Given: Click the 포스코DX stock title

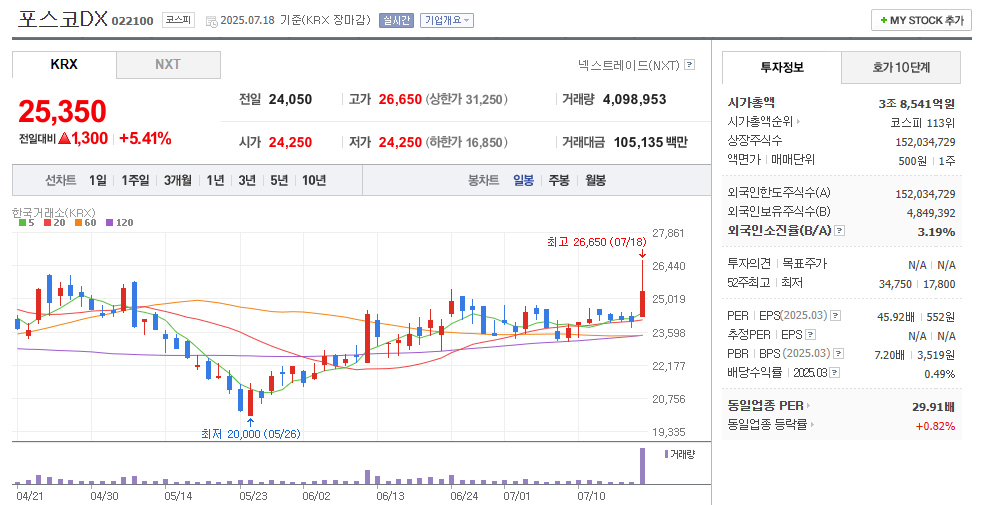Looking at the screenshot, I should tap(63, 19).
